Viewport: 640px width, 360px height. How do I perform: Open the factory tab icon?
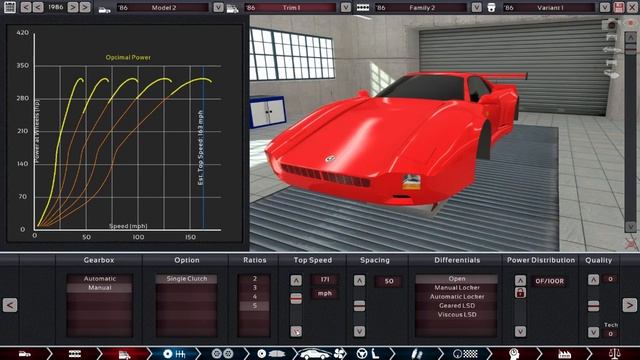[x=564, y=354]
